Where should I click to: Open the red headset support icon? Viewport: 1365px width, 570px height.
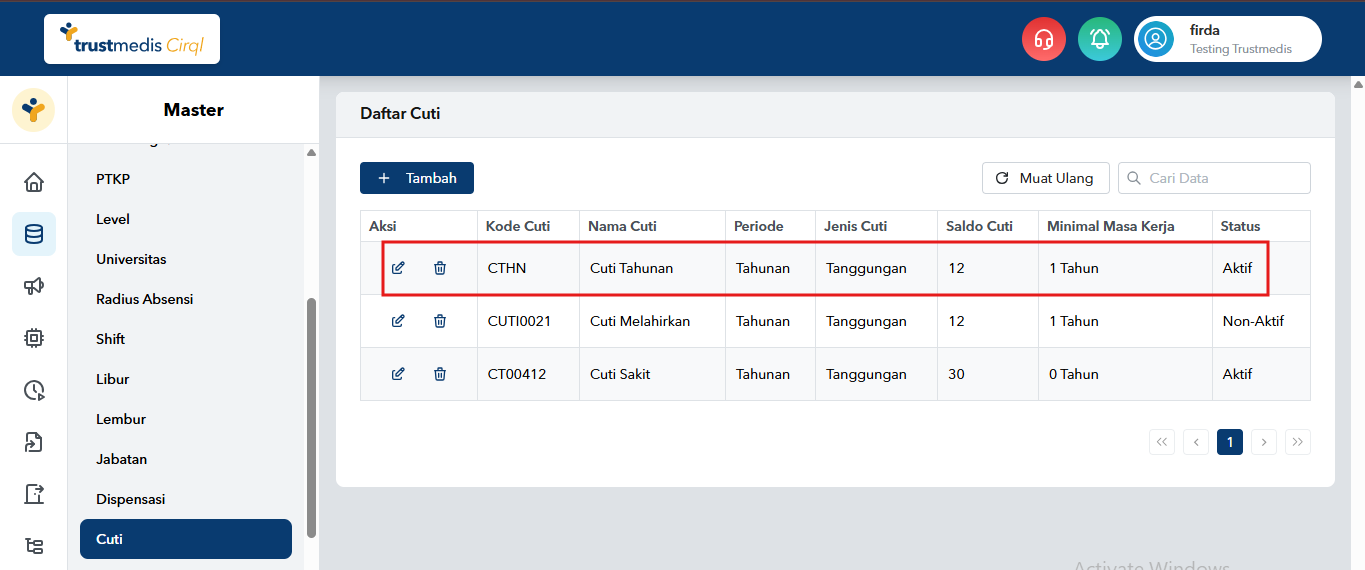pos(1044,39)
